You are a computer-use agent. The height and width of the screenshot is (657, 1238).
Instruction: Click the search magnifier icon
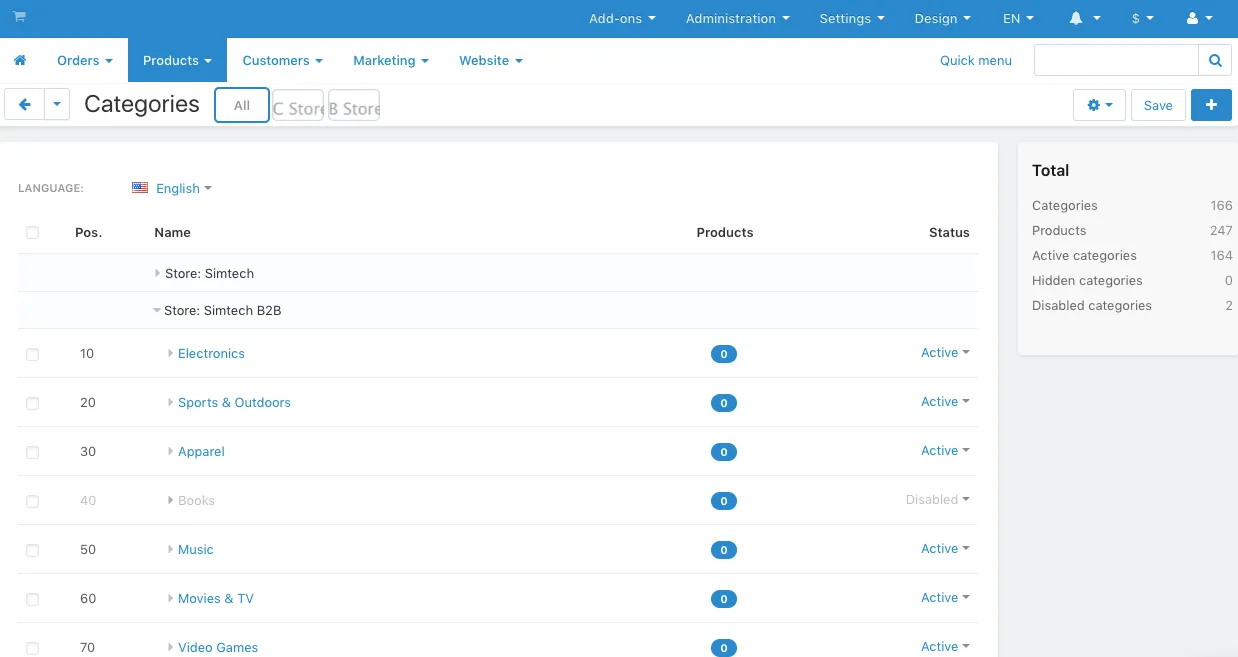click(1214, 60)
